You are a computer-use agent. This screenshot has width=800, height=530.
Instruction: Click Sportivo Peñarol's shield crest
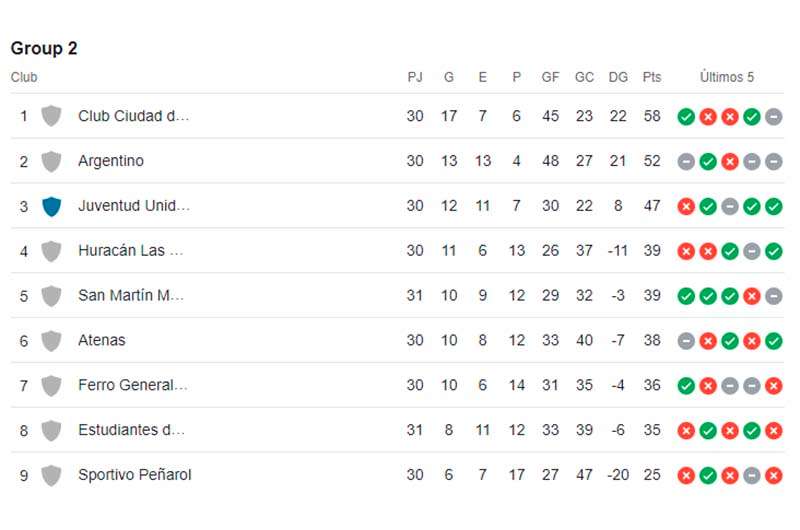point(51,475)
